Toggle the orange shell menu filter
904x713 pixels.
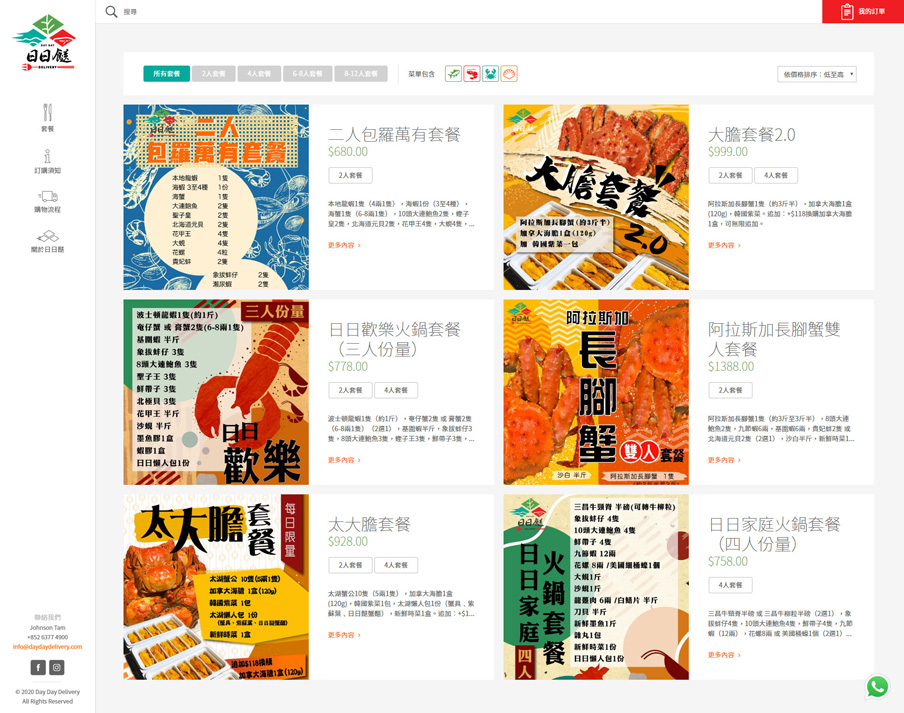[508, 74]
